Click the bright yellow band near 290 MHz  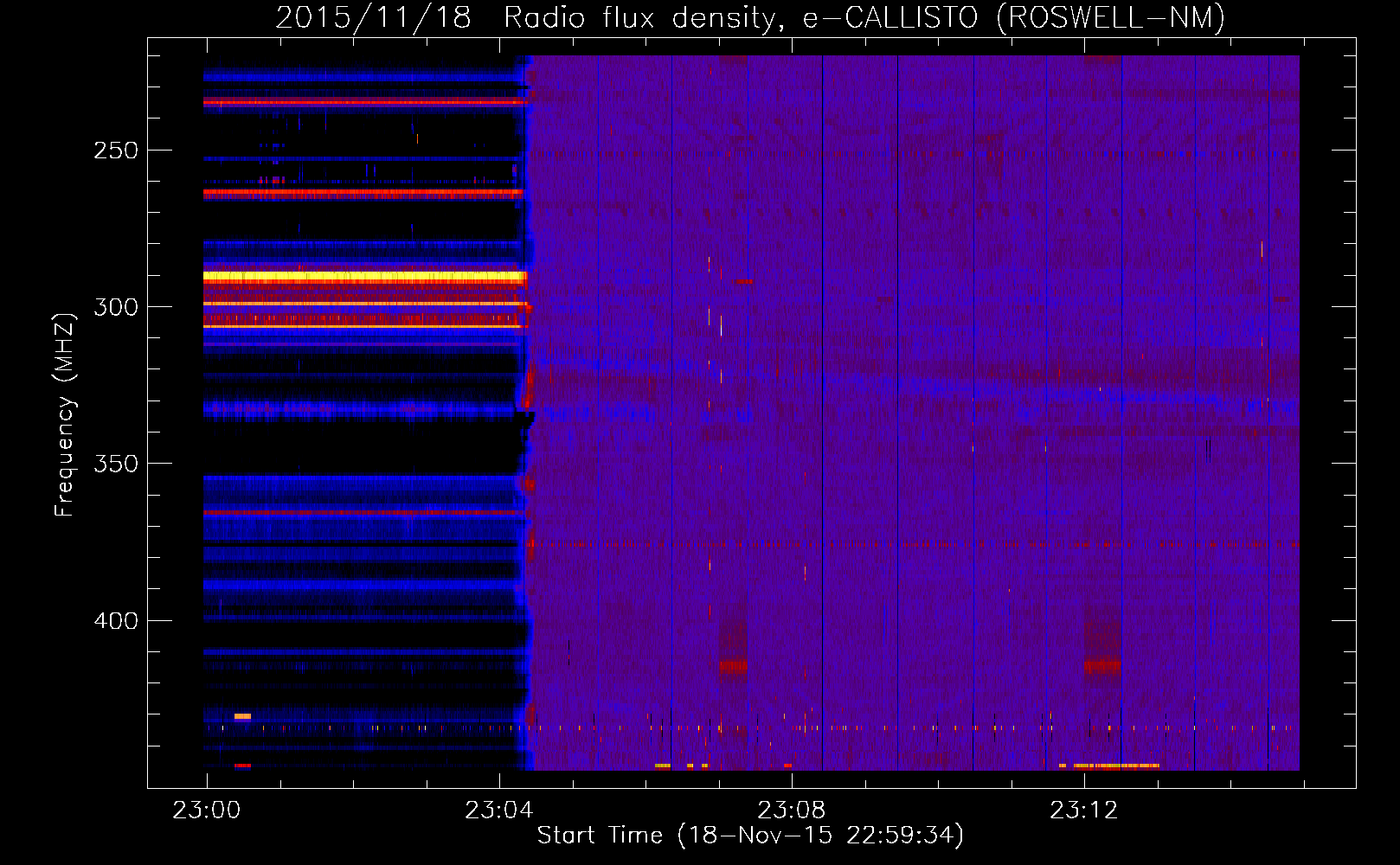364,277
